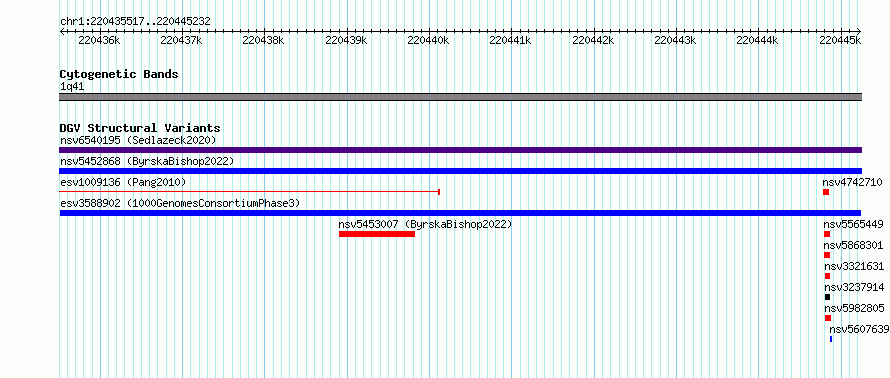Image resolution: width=890 pixels, height=378 pixels.
Task: Click the chr1:220435517..220445232 coordinates label
Action: click(x=135, y=22)
